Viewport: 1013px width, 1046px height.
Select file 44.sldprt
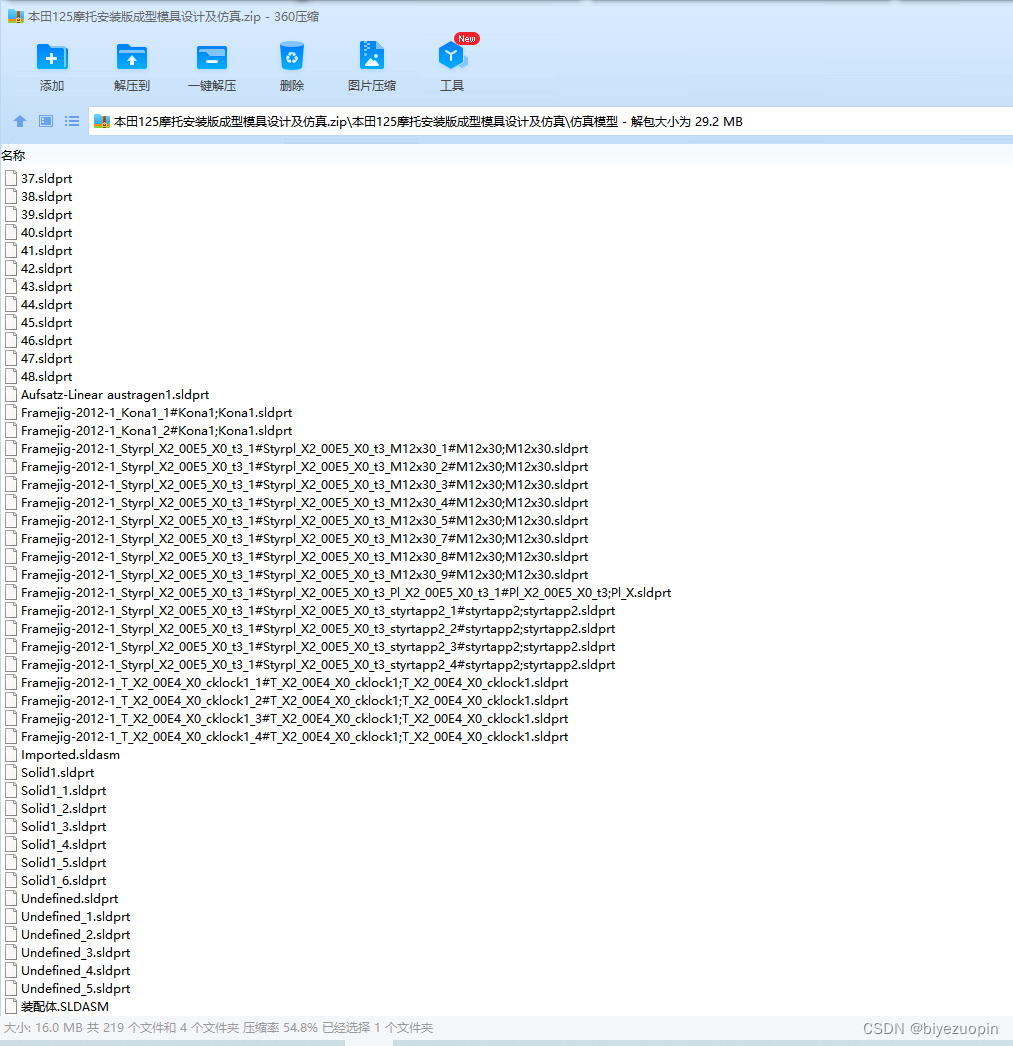pyautogui.click(x=46, y=305)
